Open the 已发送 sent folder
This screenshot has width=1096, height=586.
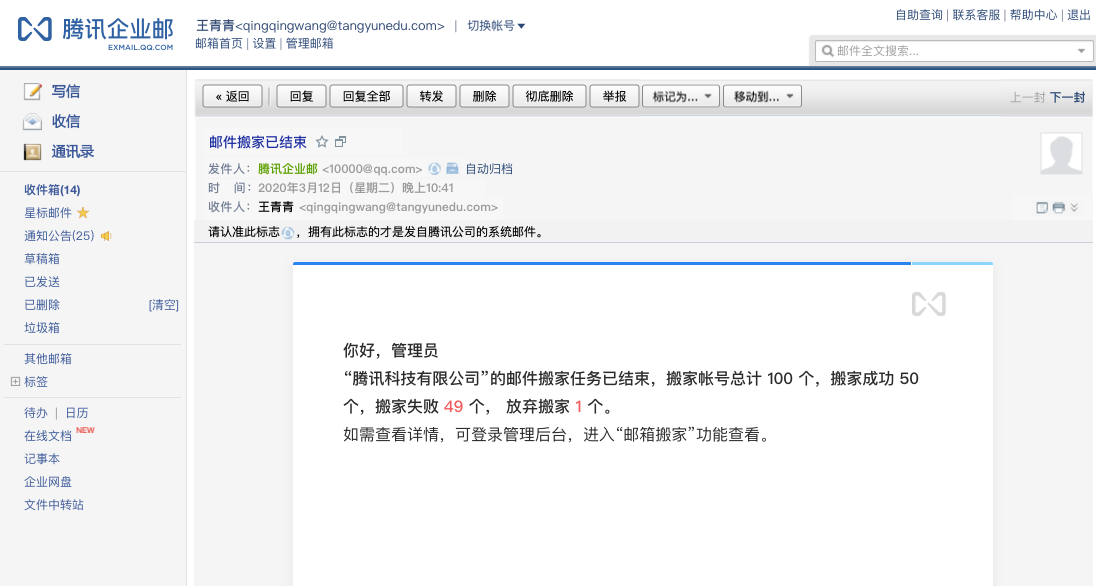coord(42,282)
